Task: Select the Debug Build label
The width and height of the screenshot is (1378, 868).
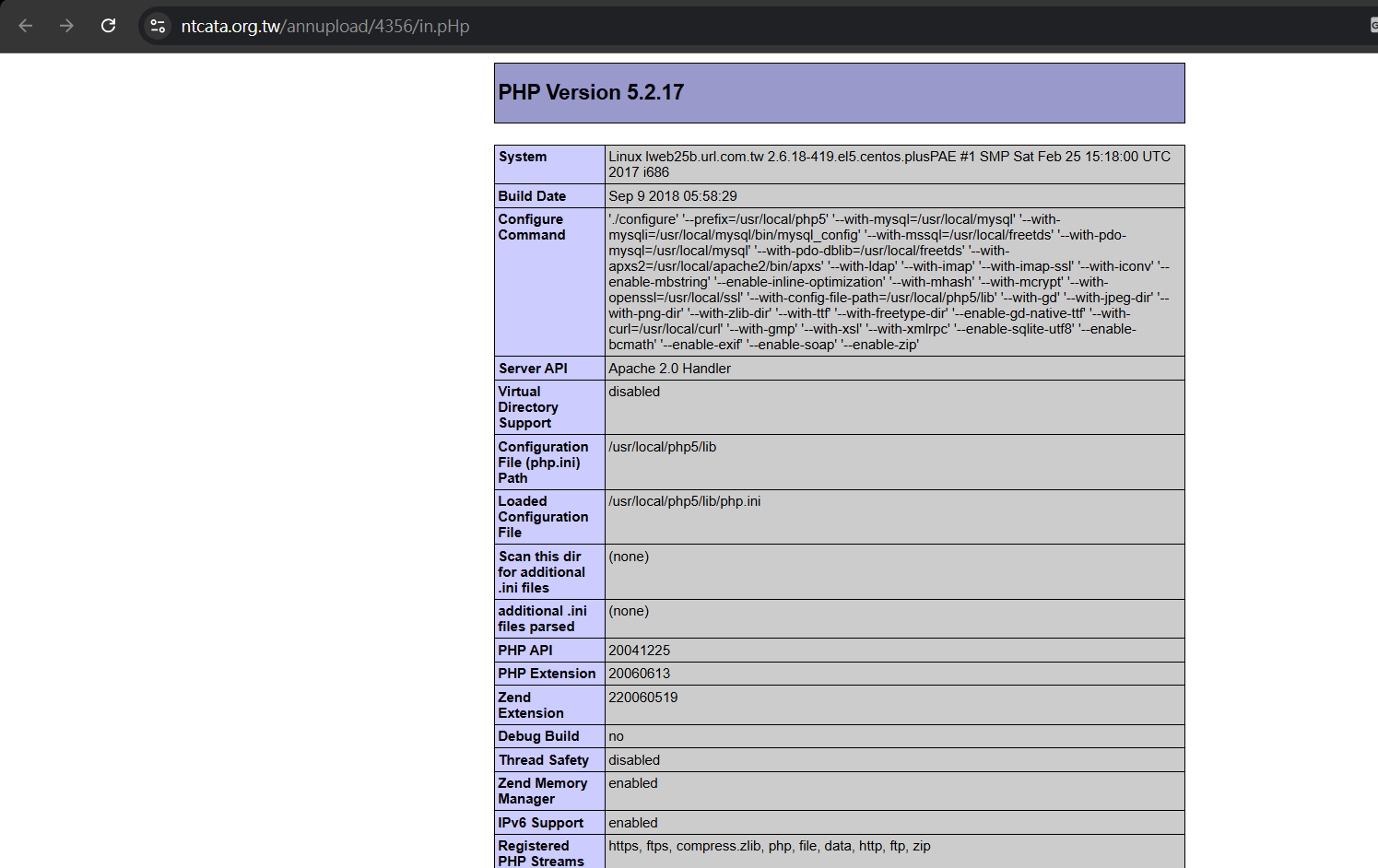Action: click(538, 736)
